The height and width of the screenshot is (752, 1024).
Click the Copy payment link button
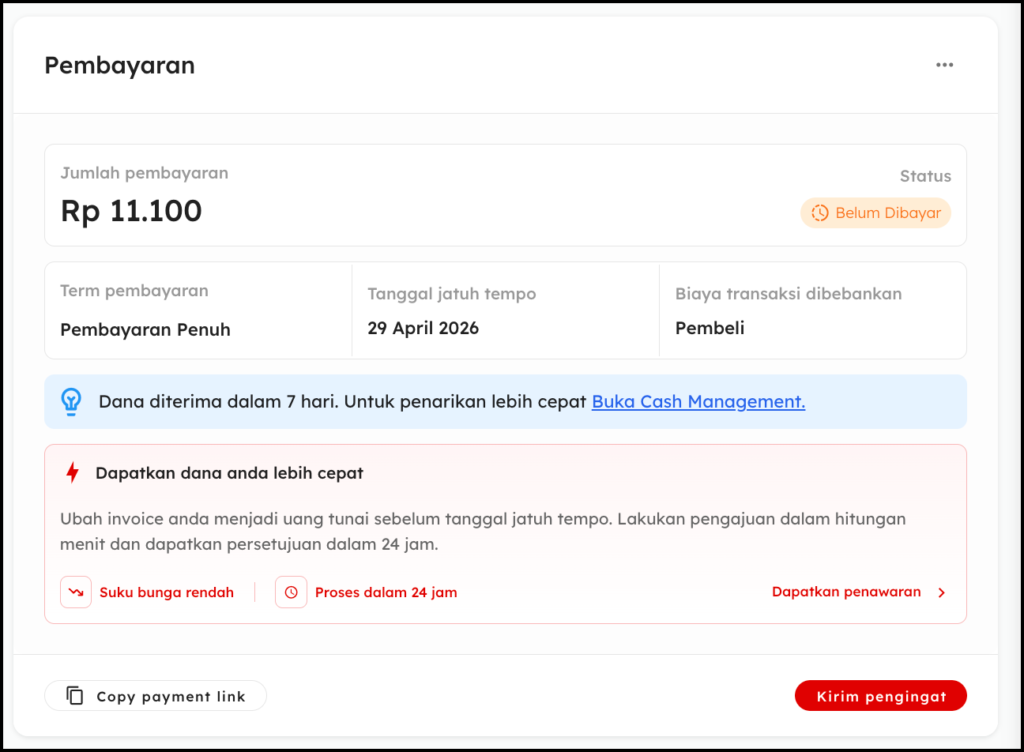156,696
